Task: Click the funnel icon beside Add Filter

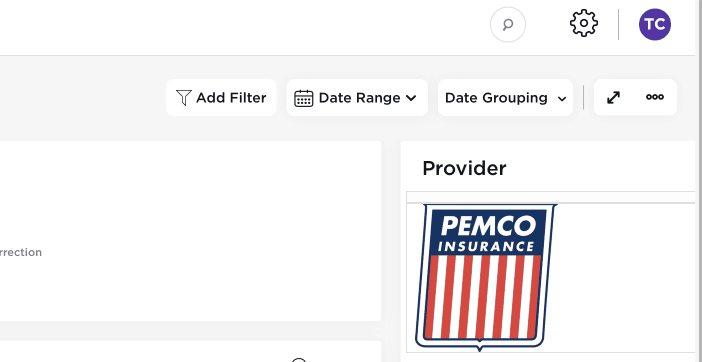Action: 184,98
